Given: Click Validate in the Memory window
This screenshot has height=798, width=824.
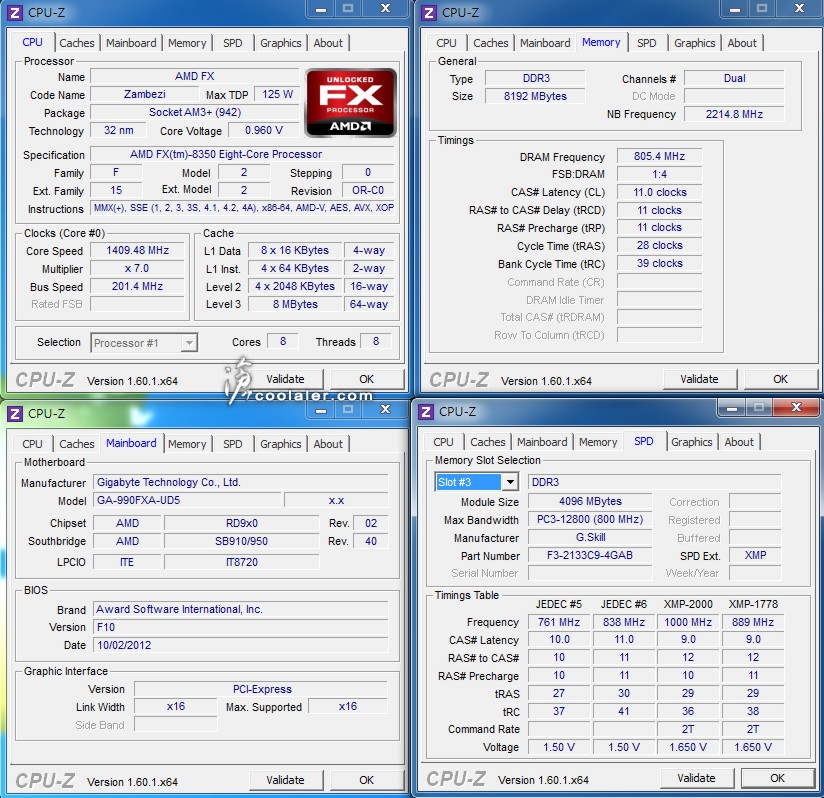Looking at the screenshot, I should pyautogui.click(x=699, y=379).
